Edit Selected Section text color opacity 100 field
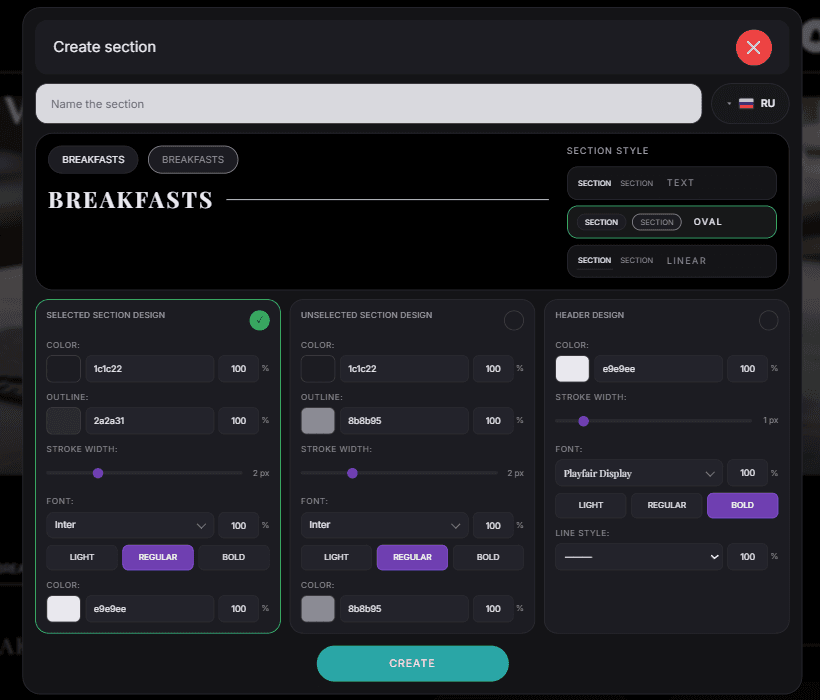 tap(238, 609)
